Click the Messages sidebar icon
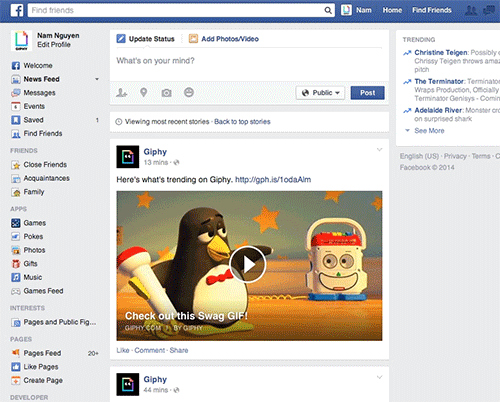 (16, 93)
